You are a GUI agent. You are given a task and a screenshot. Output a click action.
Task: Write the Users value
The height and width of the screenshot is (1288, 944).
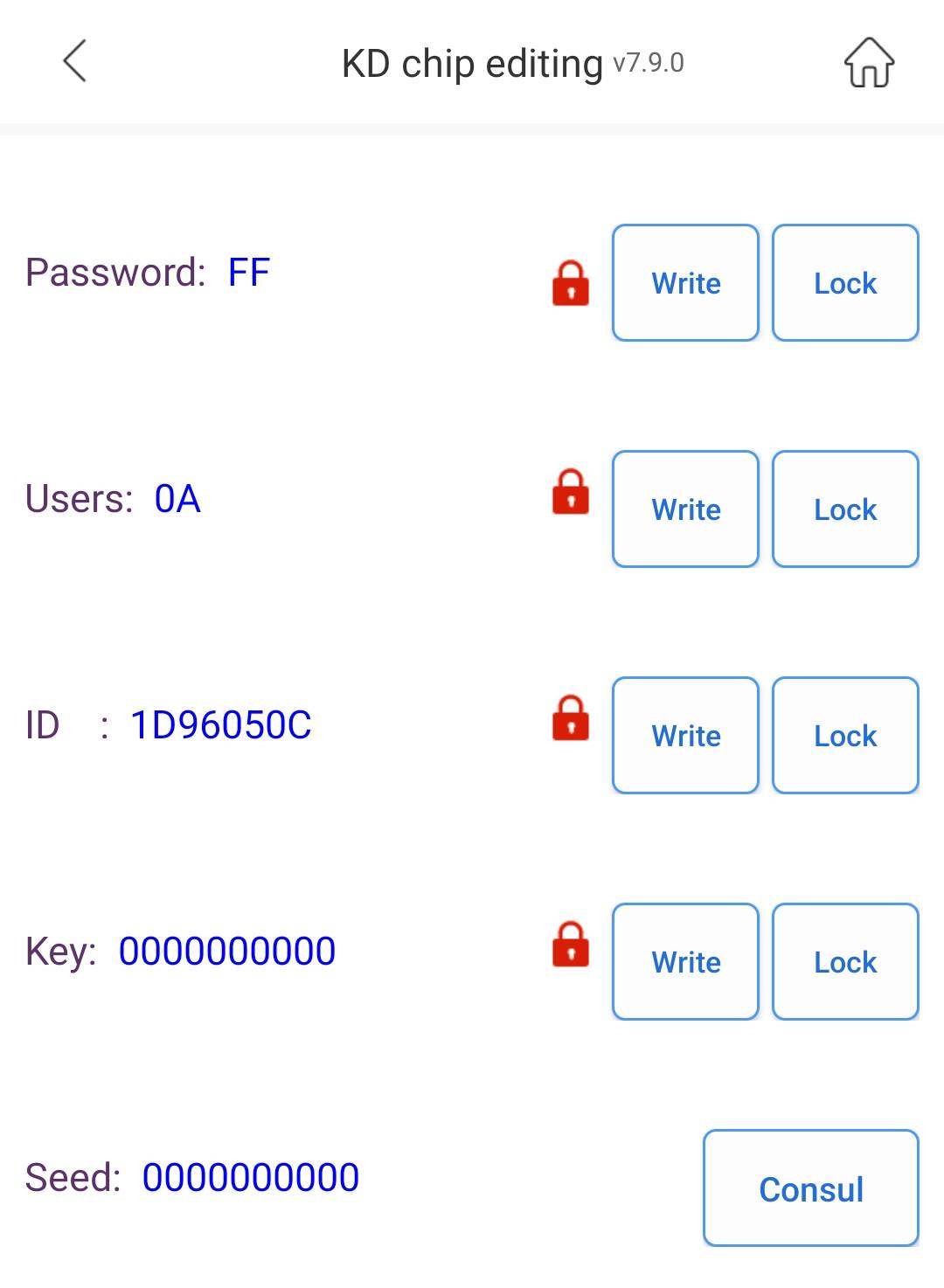pos(686,509)
